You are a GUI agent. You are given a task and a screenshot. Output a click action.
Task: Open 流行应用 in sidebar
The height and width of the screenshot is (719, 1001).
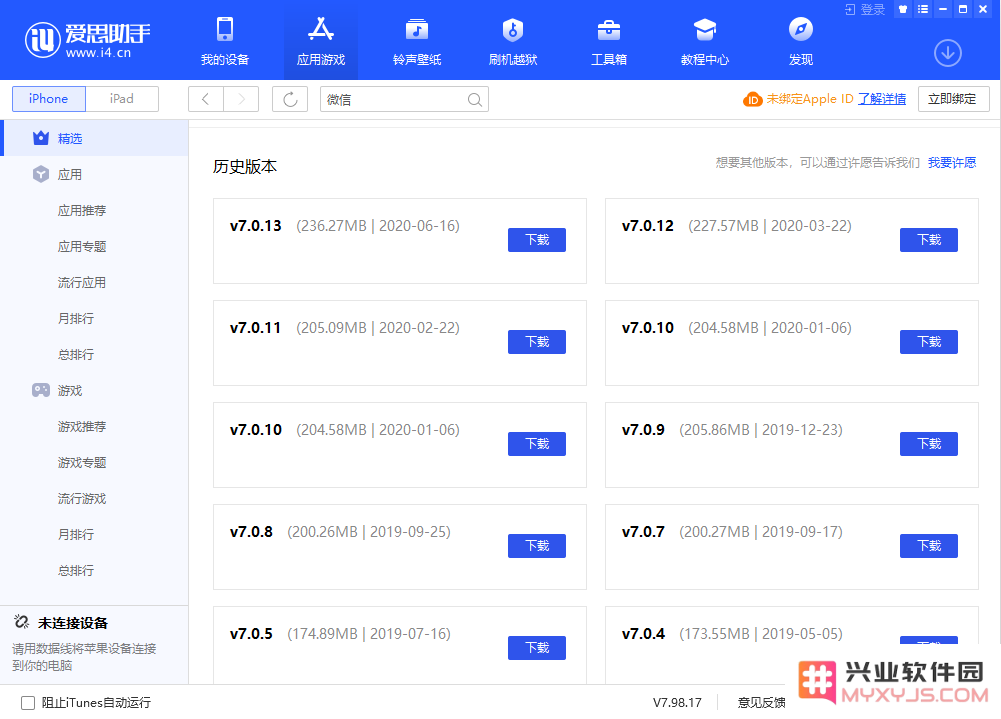click(82, 282)
